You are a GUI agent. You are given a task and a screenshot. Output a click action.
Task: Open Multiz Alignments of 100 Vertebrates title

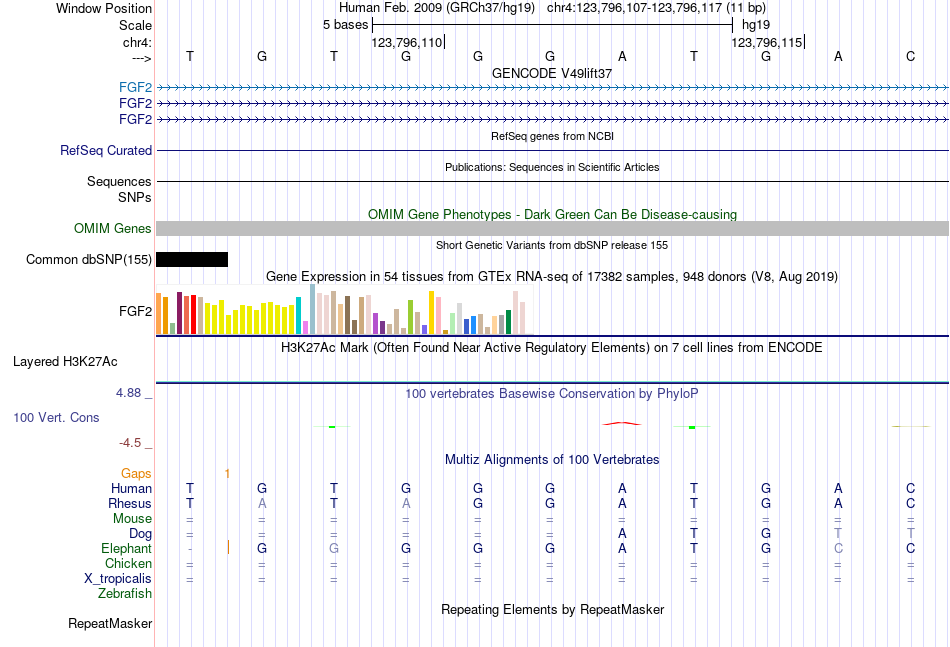(x=552, y=460)
